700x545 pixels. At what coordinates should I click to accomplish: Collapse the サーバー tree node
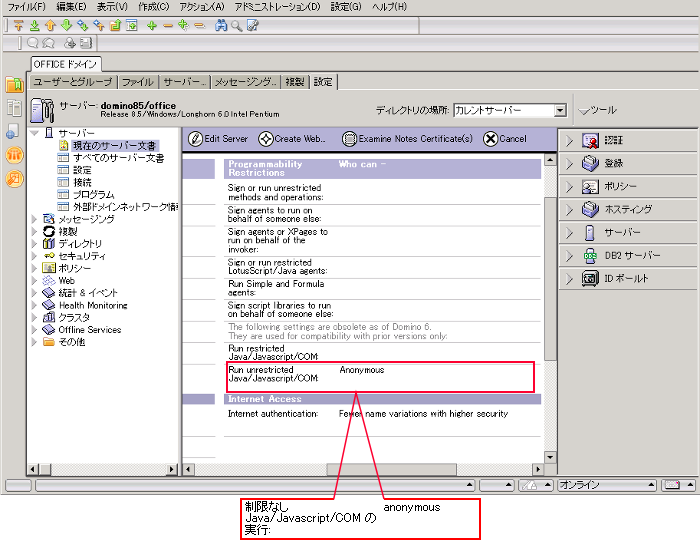coord(35,133)
